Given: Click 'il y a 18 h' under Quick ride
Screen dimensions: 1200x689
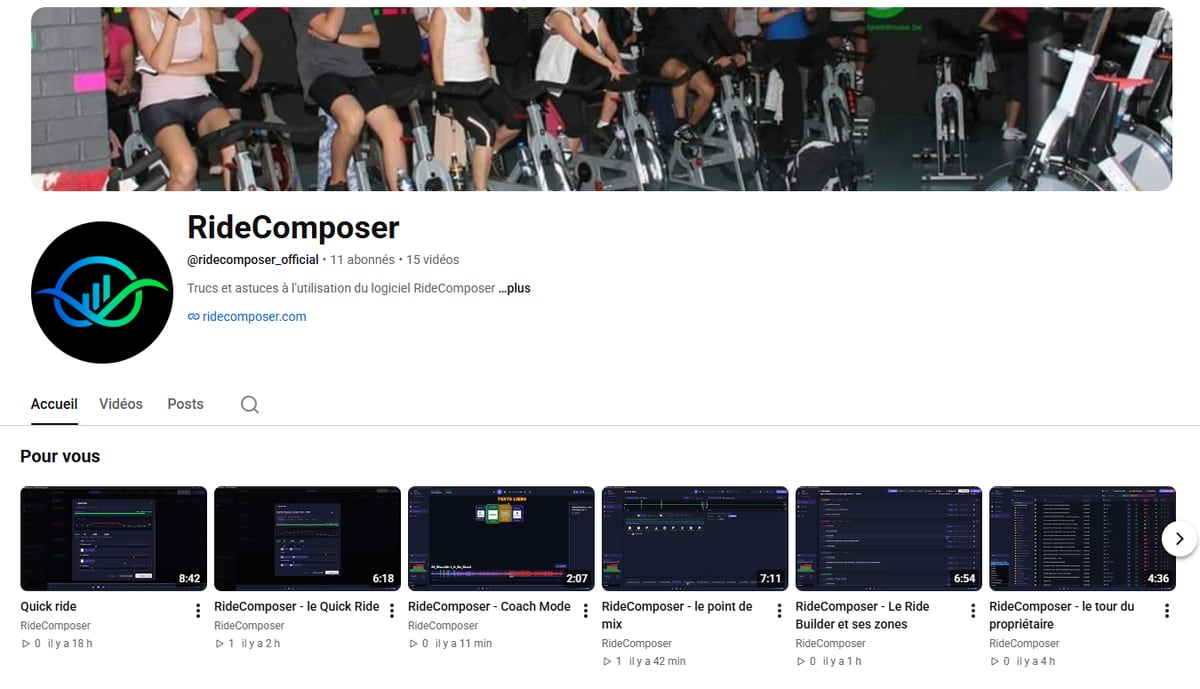Looking at the screenshot, I should 70,644.
